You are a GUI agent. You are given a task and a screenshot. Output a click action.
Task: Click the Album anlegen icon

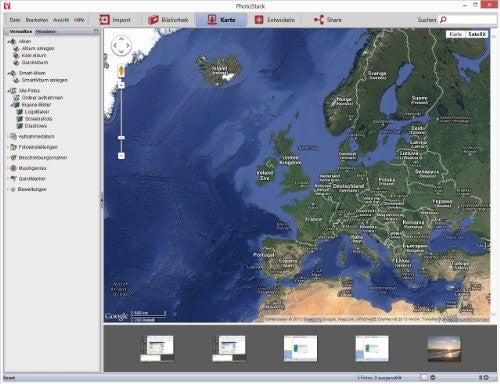coord(16,48)
